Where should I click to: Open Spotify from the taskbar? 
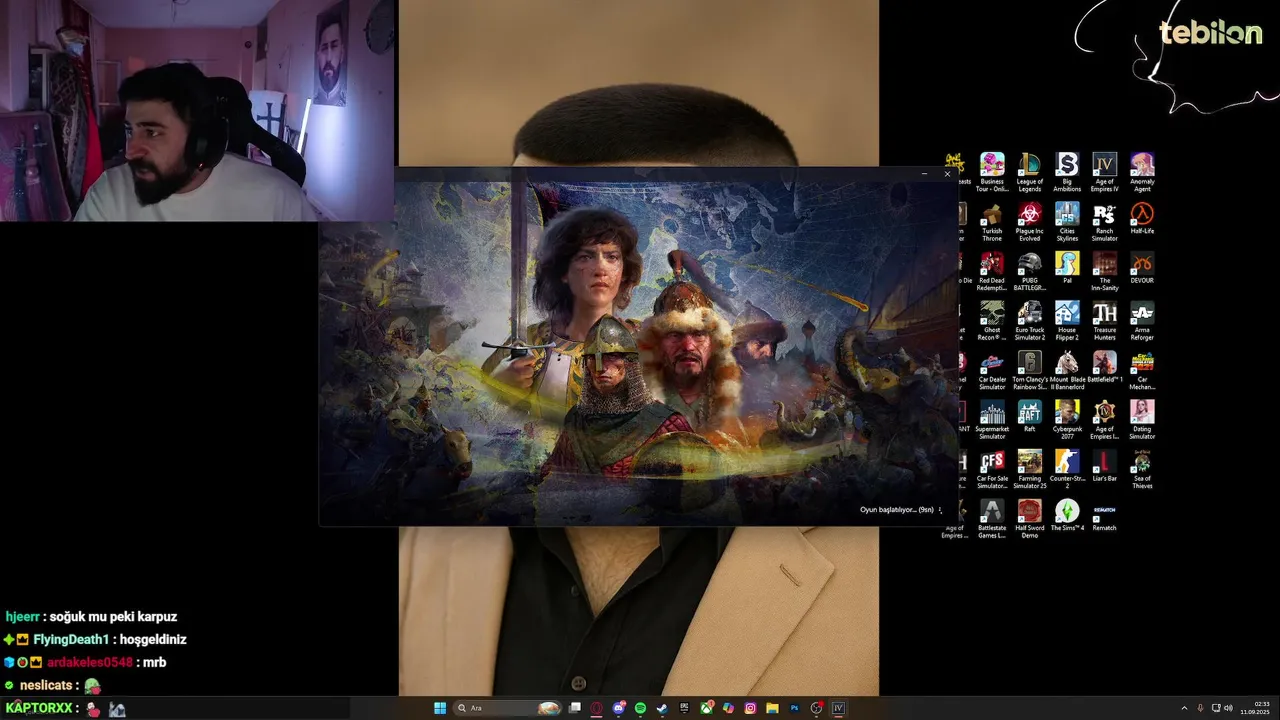641,708
